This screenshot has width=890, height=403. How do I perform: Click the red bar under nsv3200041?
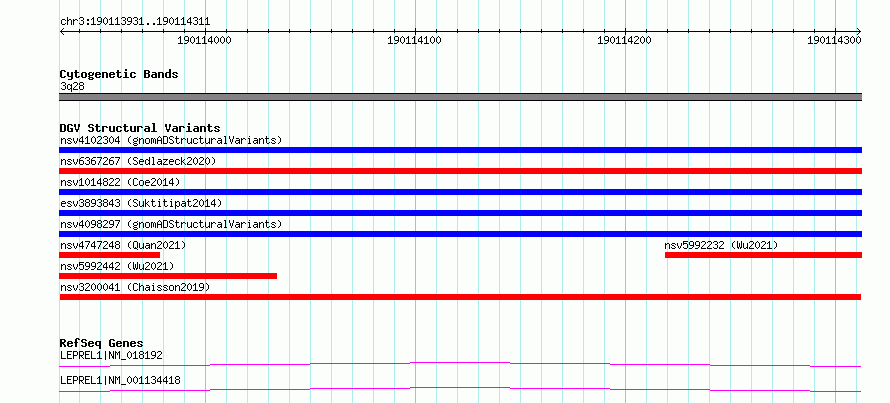click(460, 297)
